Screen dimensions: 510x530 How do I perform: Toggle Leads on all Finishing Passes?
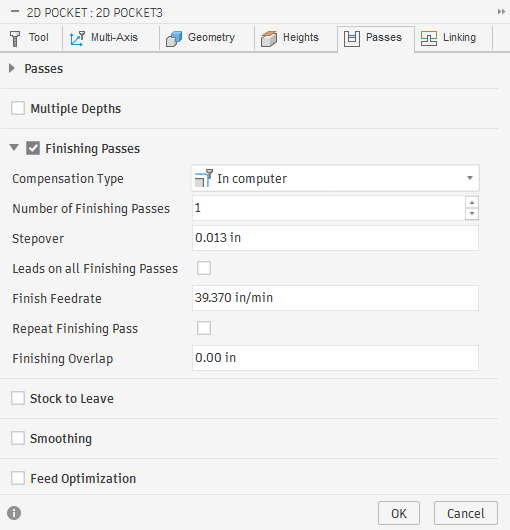click(204, 268)
